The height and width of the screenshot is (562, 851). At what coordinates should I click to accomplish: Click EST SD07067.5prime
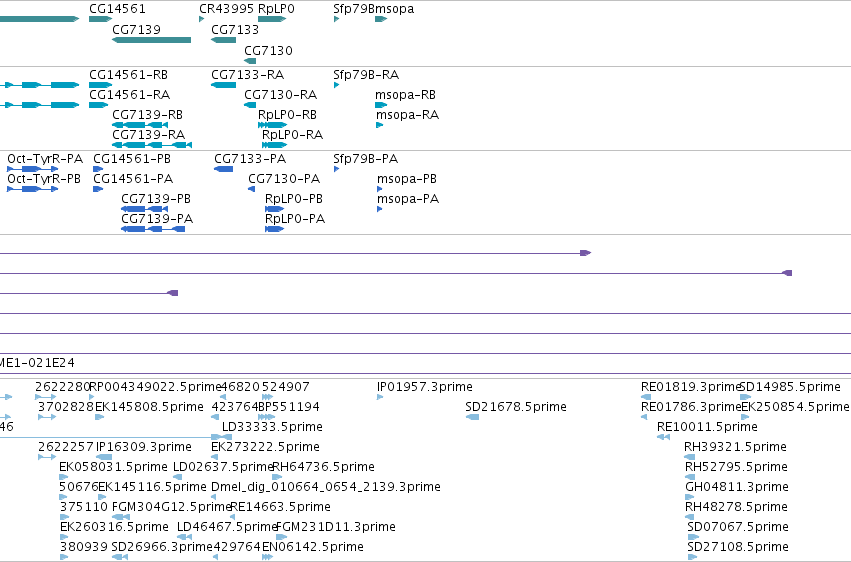(738, 527)
